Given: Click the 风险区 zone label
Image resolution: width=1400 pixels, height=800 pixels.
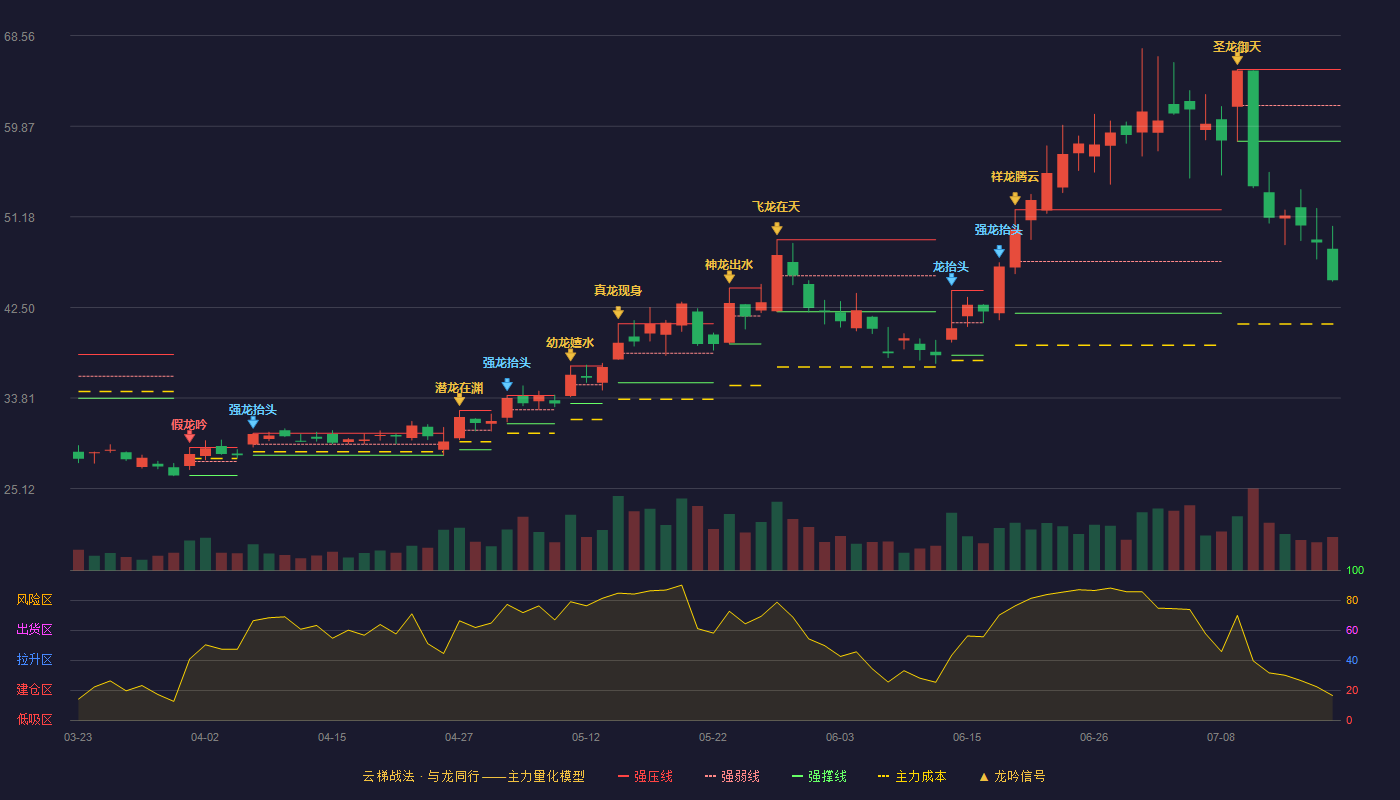Looking at the screenshot, I should pyautogui.click(x=34, y=600).
